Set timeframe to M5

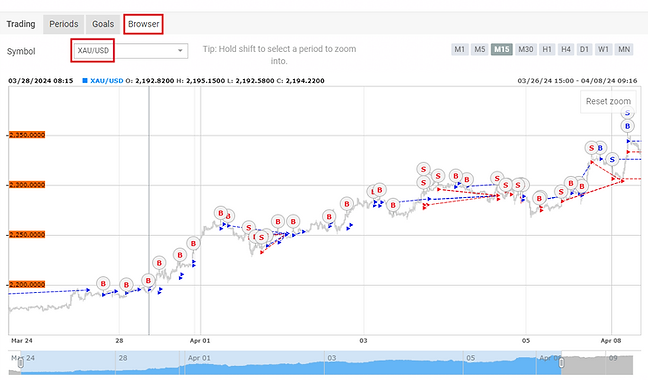pyautogui.click(x=479, y=49)
